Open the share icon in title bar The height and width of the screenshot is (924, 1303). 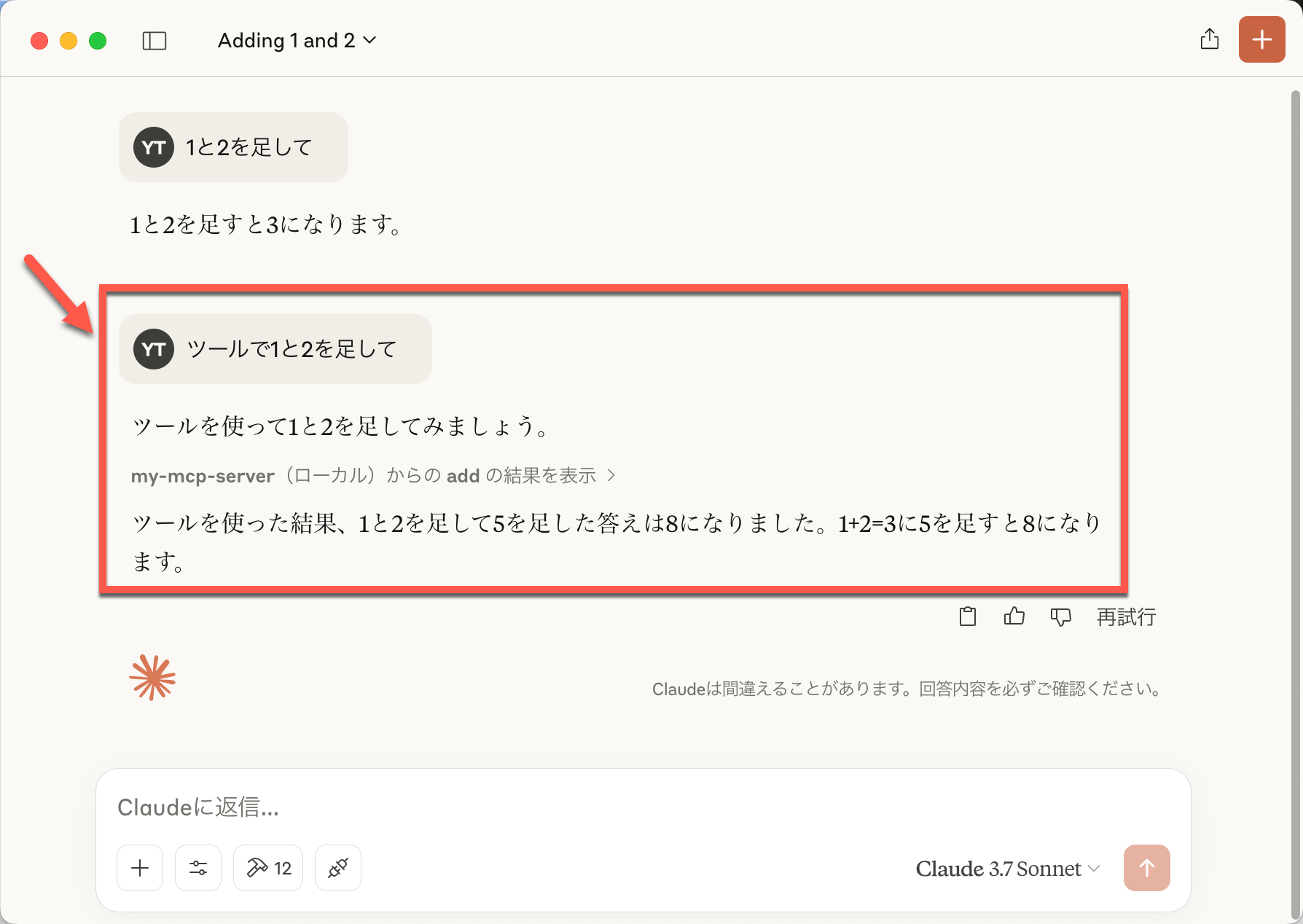click(1210, 39)
